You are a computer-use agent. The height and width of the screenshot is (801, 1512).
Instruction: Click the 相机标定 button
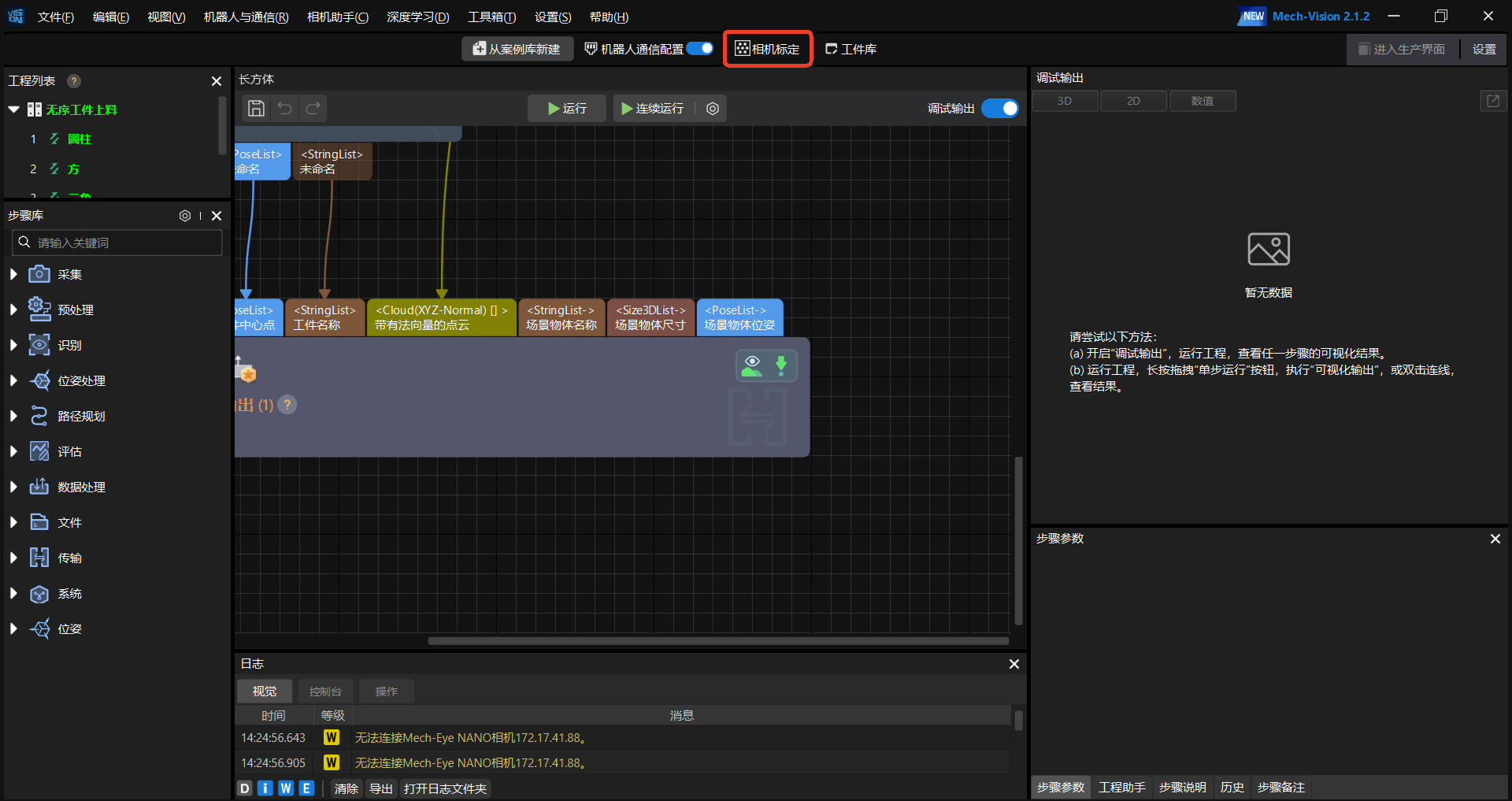coord(768,49)
